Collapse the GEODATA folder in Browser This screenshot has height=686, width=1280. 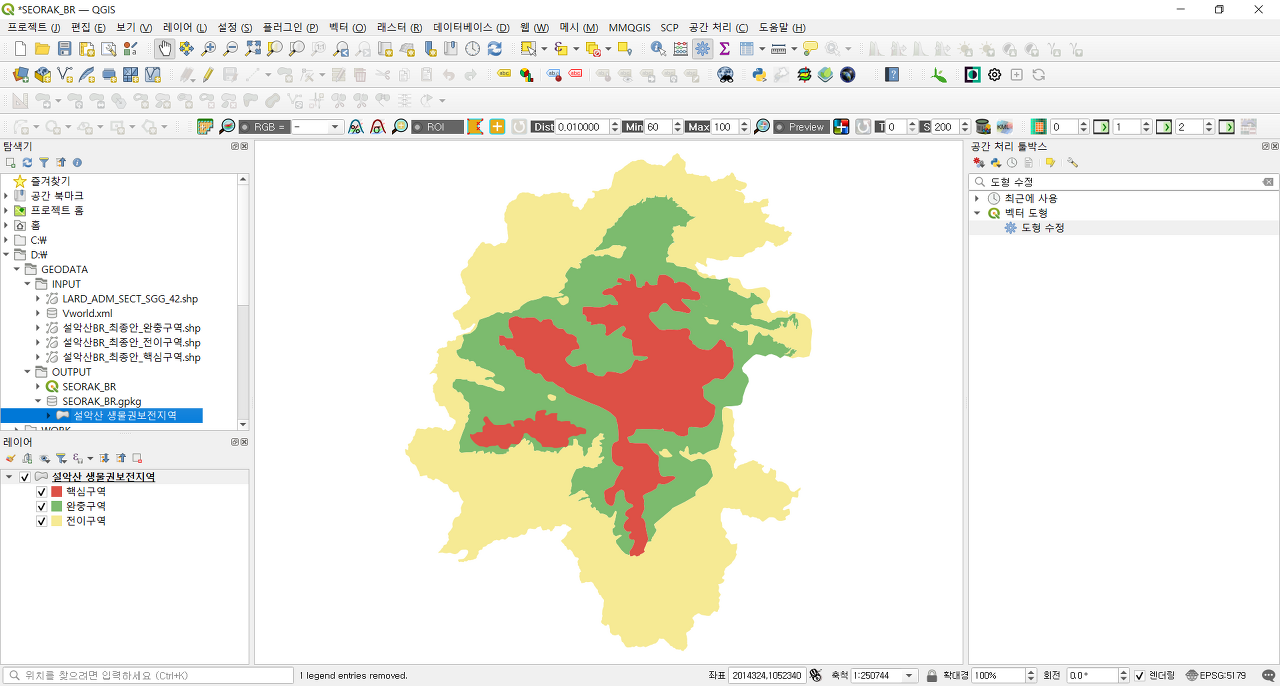click(17, 269)
